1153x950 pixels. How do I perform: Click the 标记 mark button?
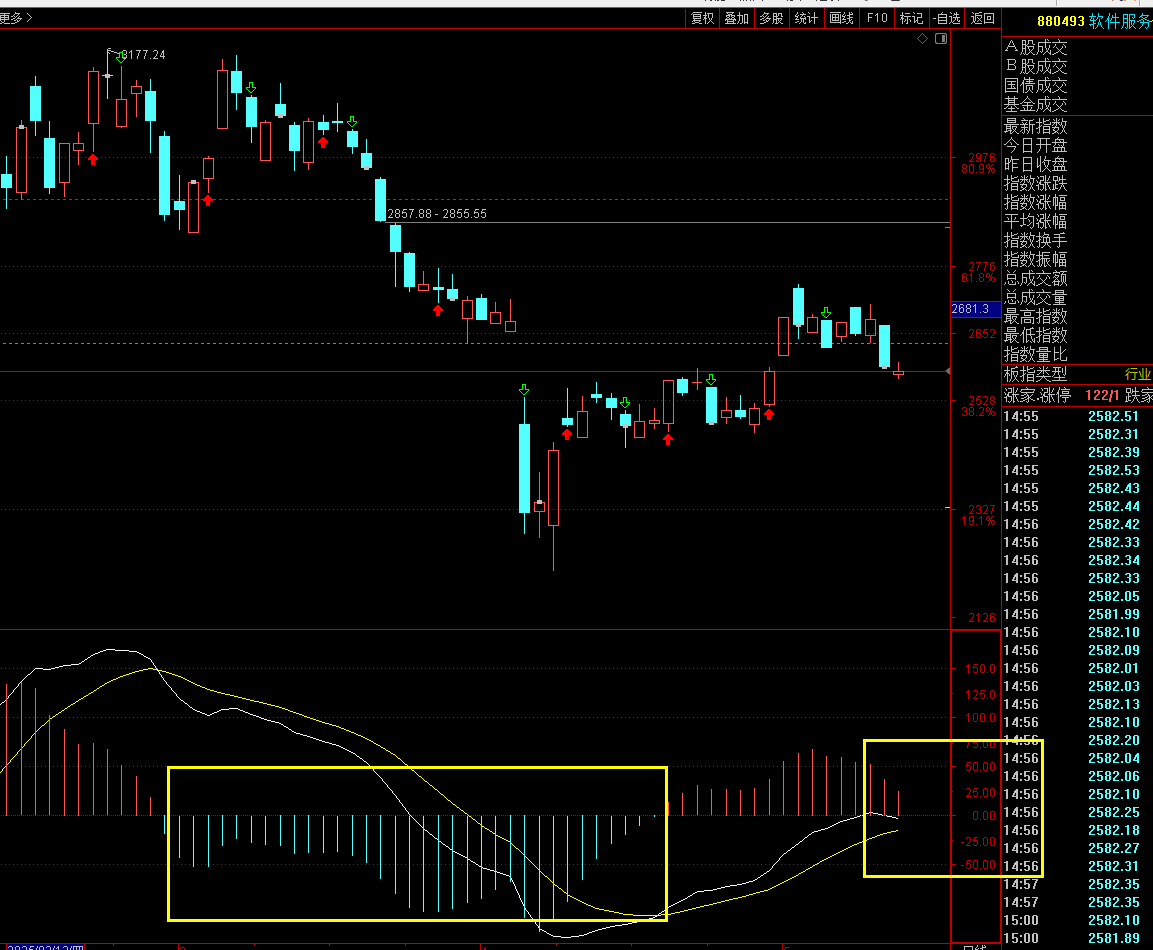911,18
